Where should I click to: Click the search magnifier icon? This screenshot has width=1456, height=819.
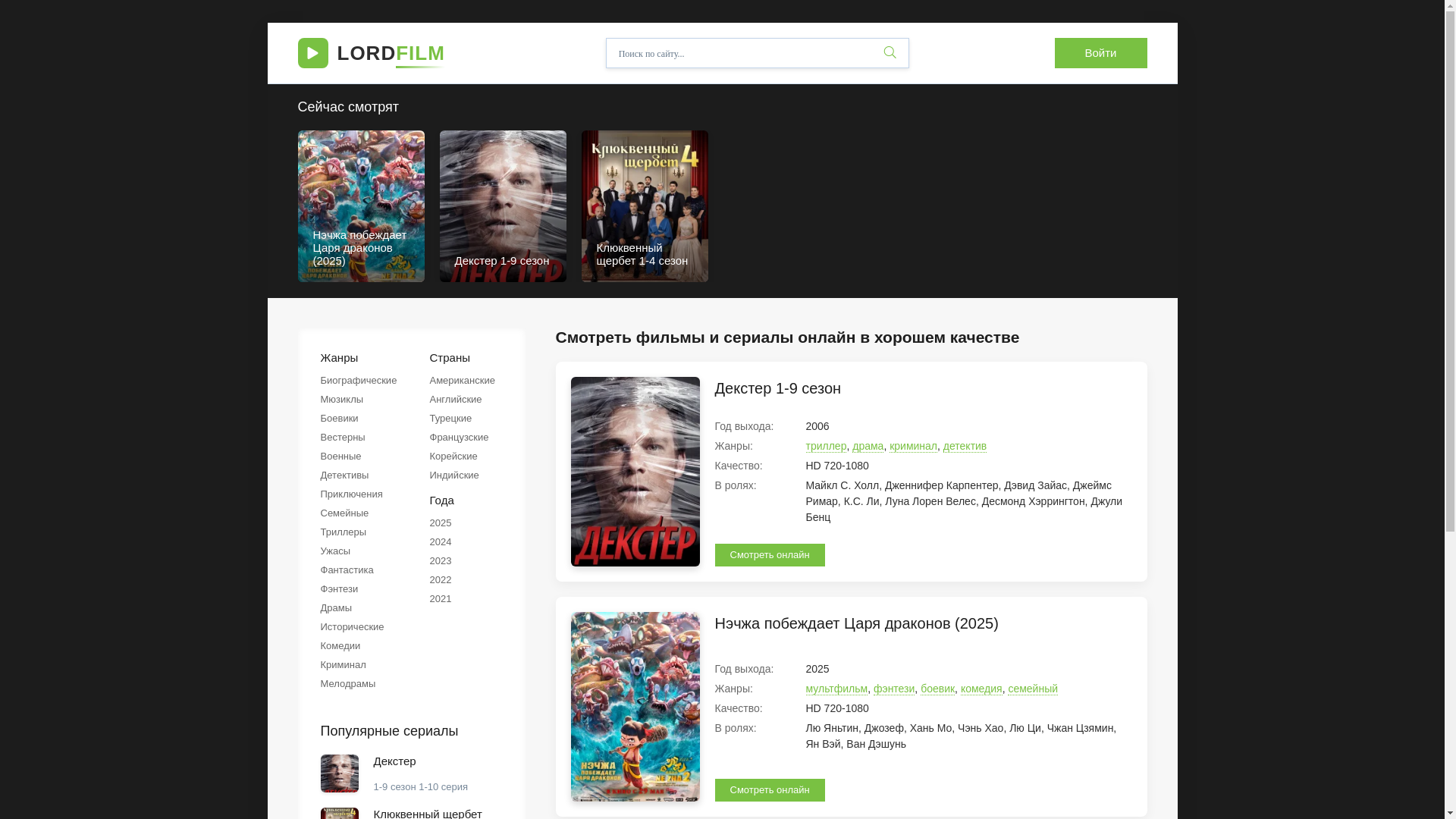tap(890, 52)
